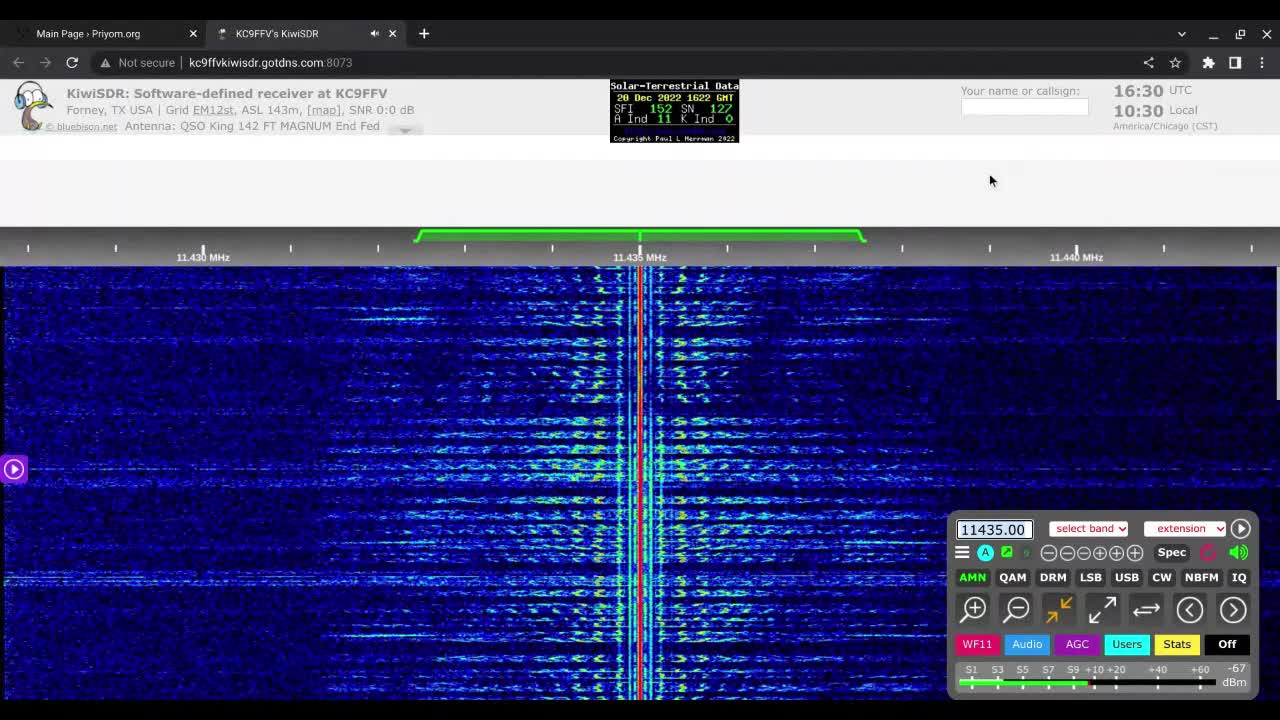Screen dimensions: 1280x720
Task: Open a new browser tab with plus
Action: tap(424, 34)
